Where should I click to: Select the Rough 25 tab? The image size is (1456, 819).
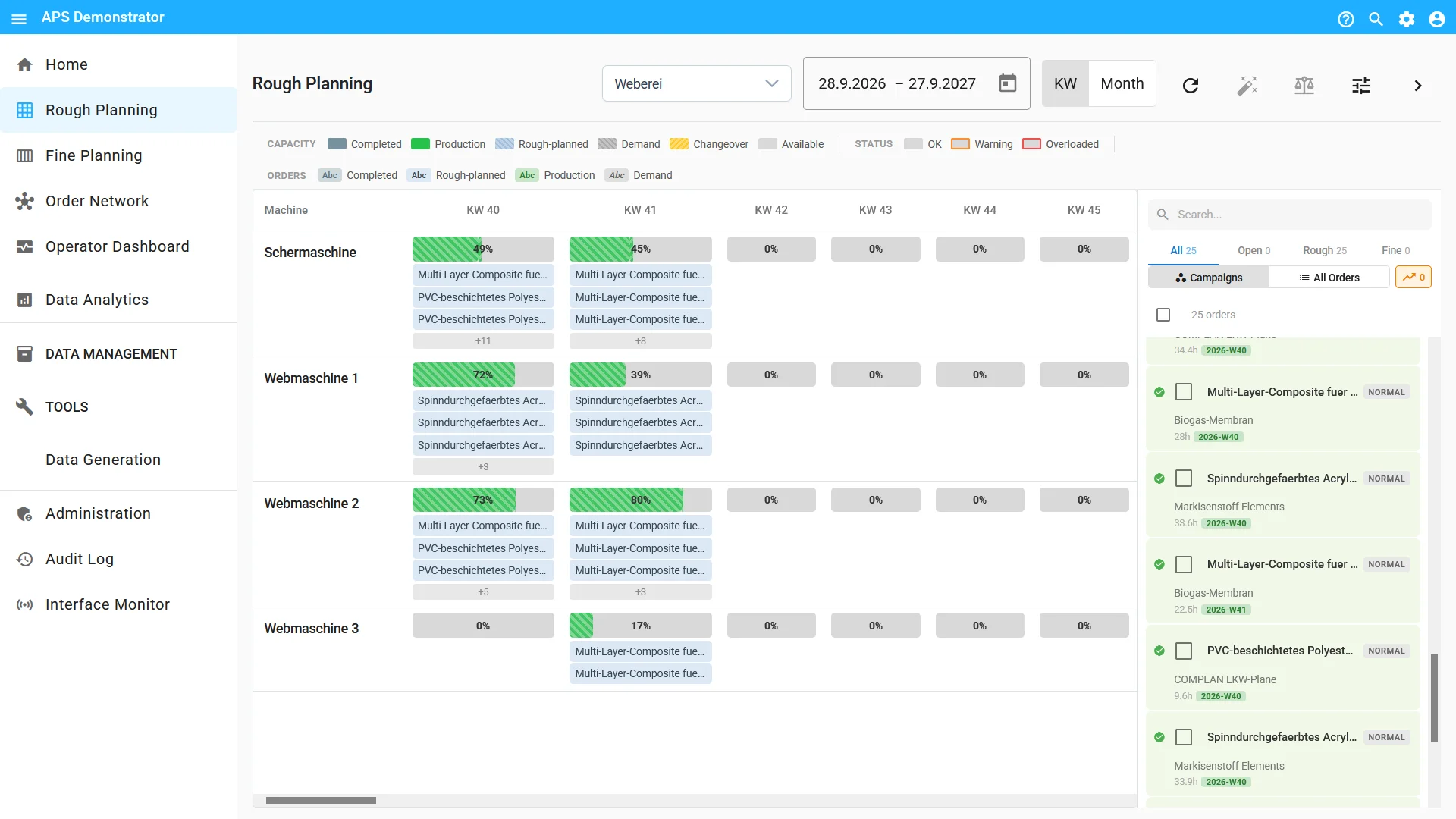click(x=1325, y=250)
